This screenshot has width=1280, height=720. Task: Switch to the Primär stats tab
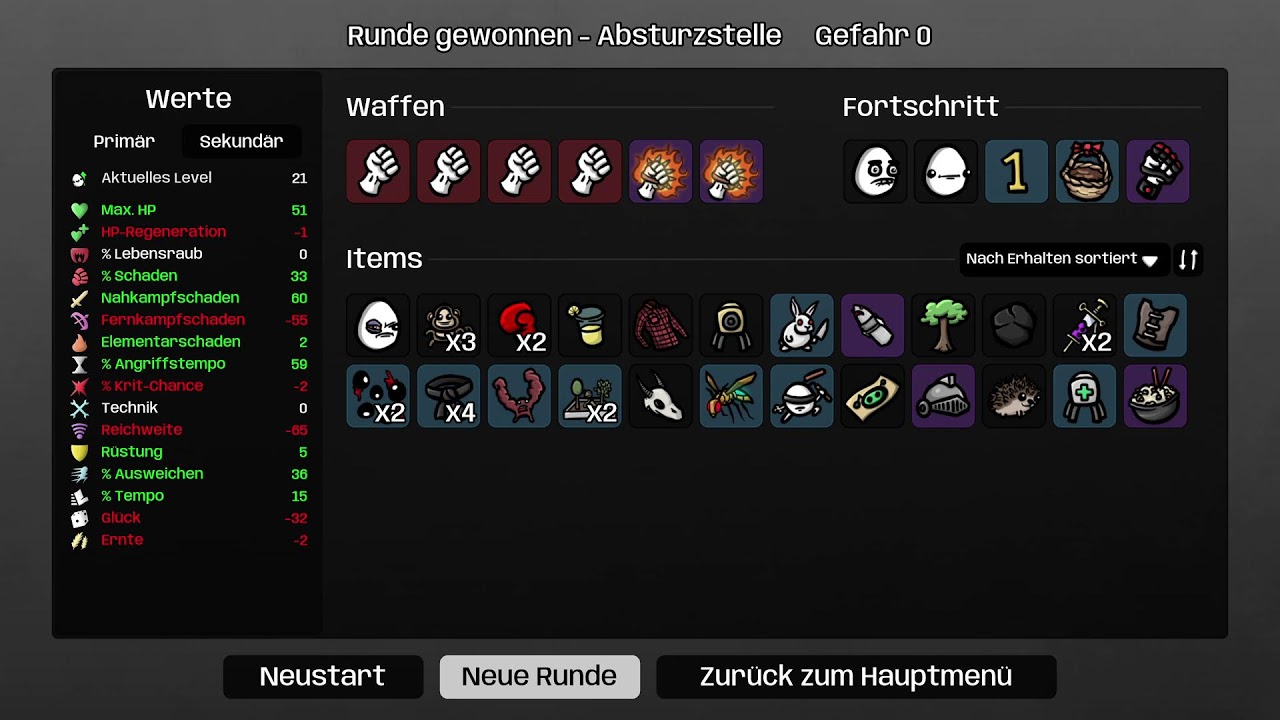[x=124, y=141]
